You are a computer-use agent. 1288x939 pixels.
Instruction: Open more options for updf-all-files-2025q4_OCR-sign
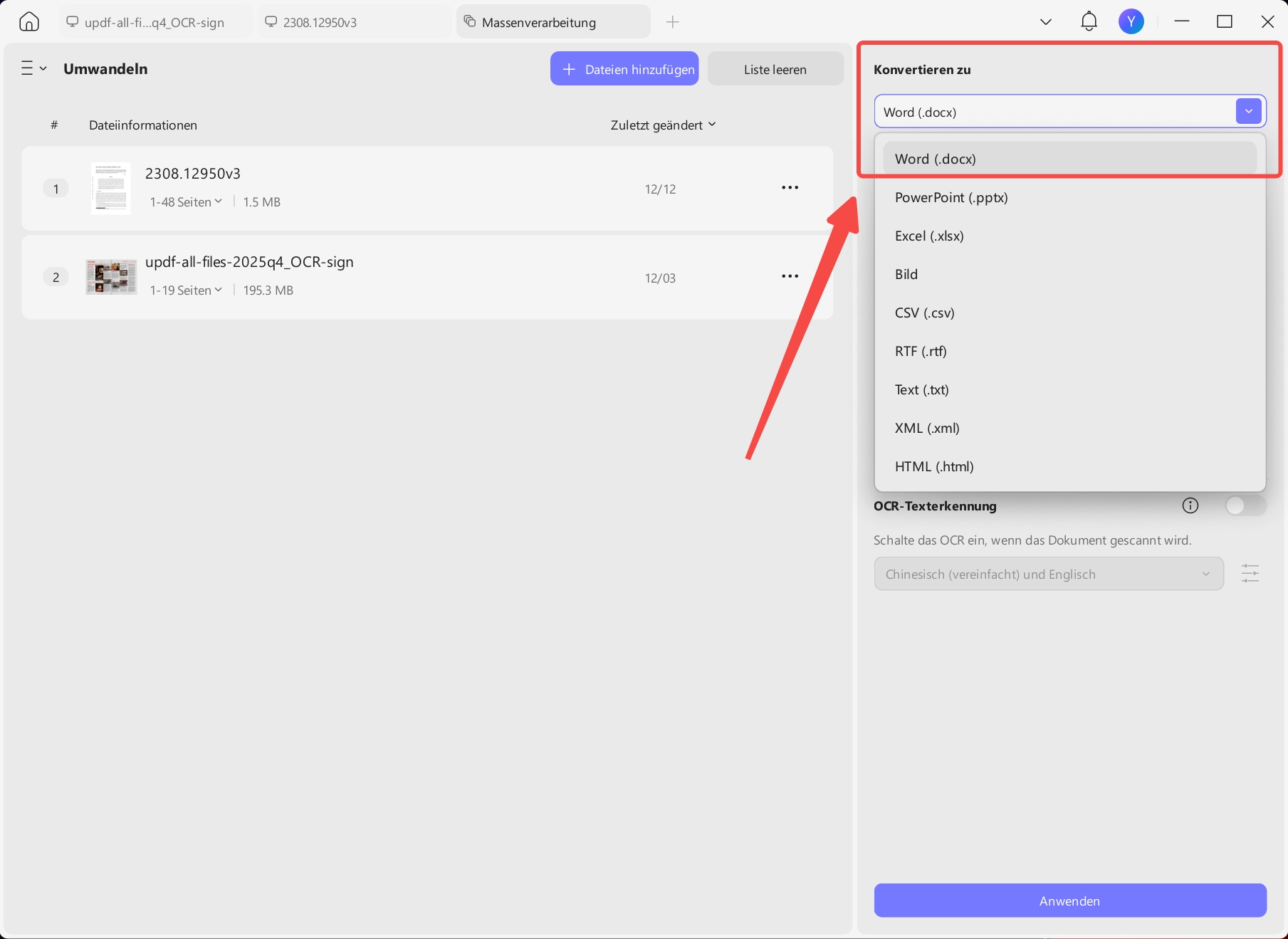(790, 276)
